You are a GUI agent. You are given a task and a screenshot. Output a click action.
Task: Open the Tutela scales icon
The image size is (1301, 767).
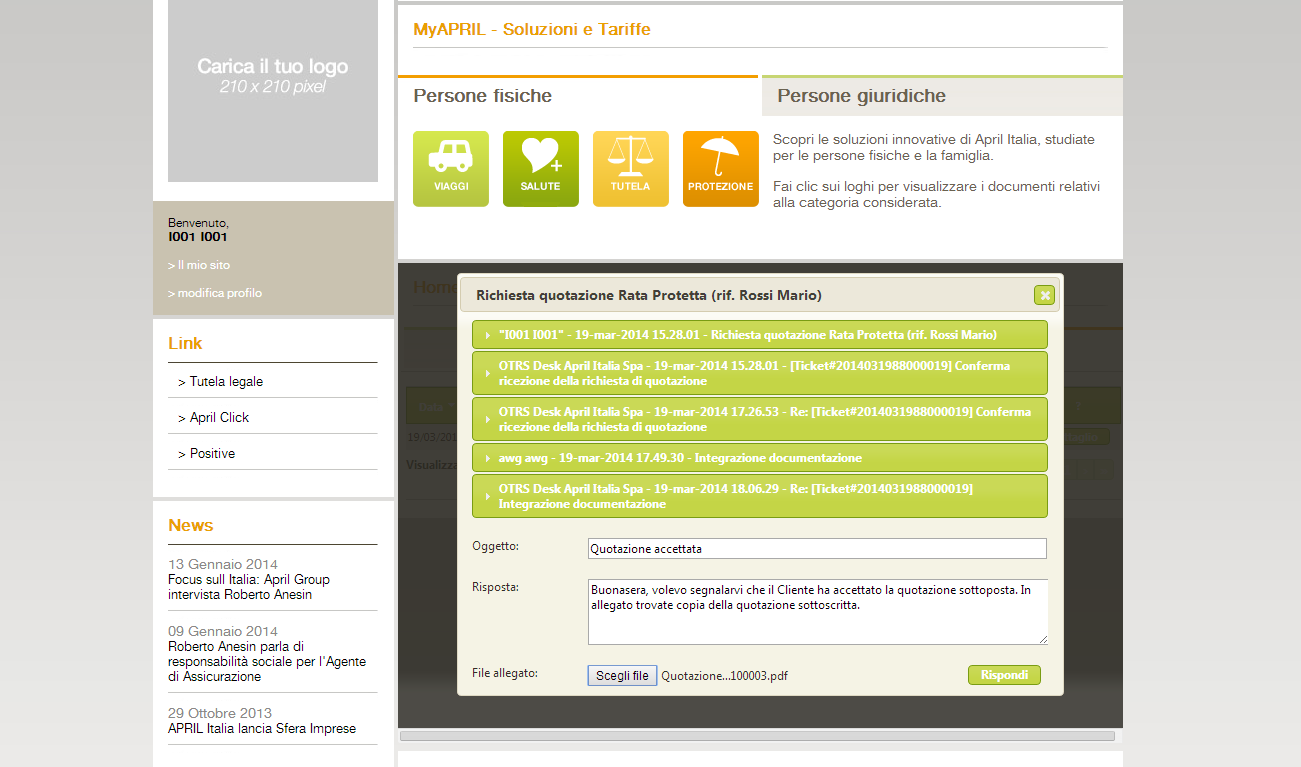tap(631, 169)
